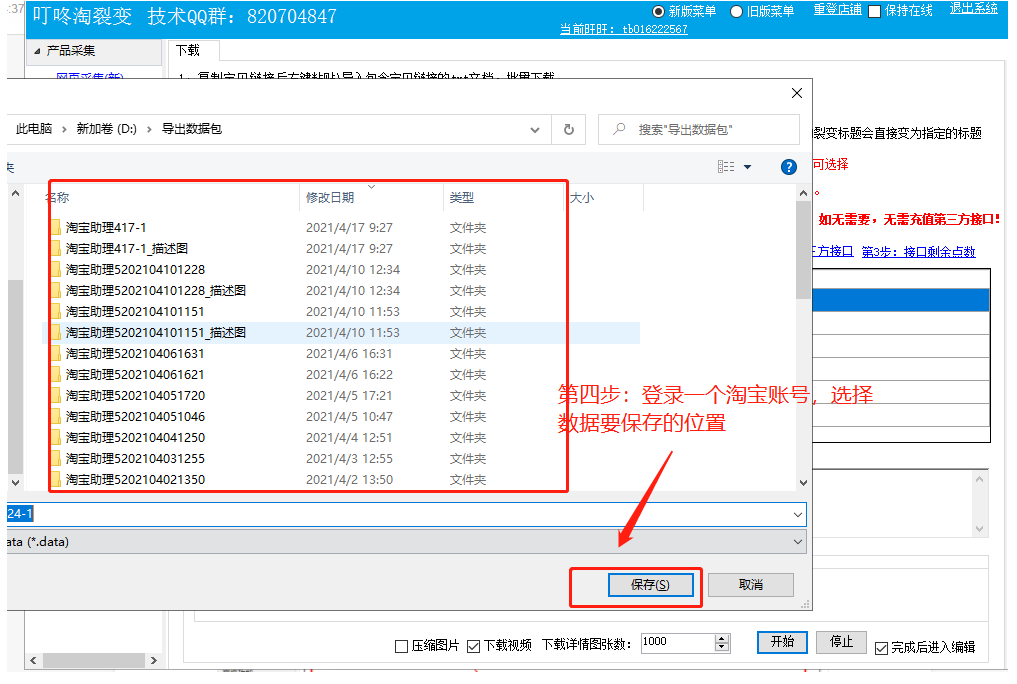Sort by 类型 column header
The width and height of the screenshot is (1017, 684).
click(x=462, y=197)
